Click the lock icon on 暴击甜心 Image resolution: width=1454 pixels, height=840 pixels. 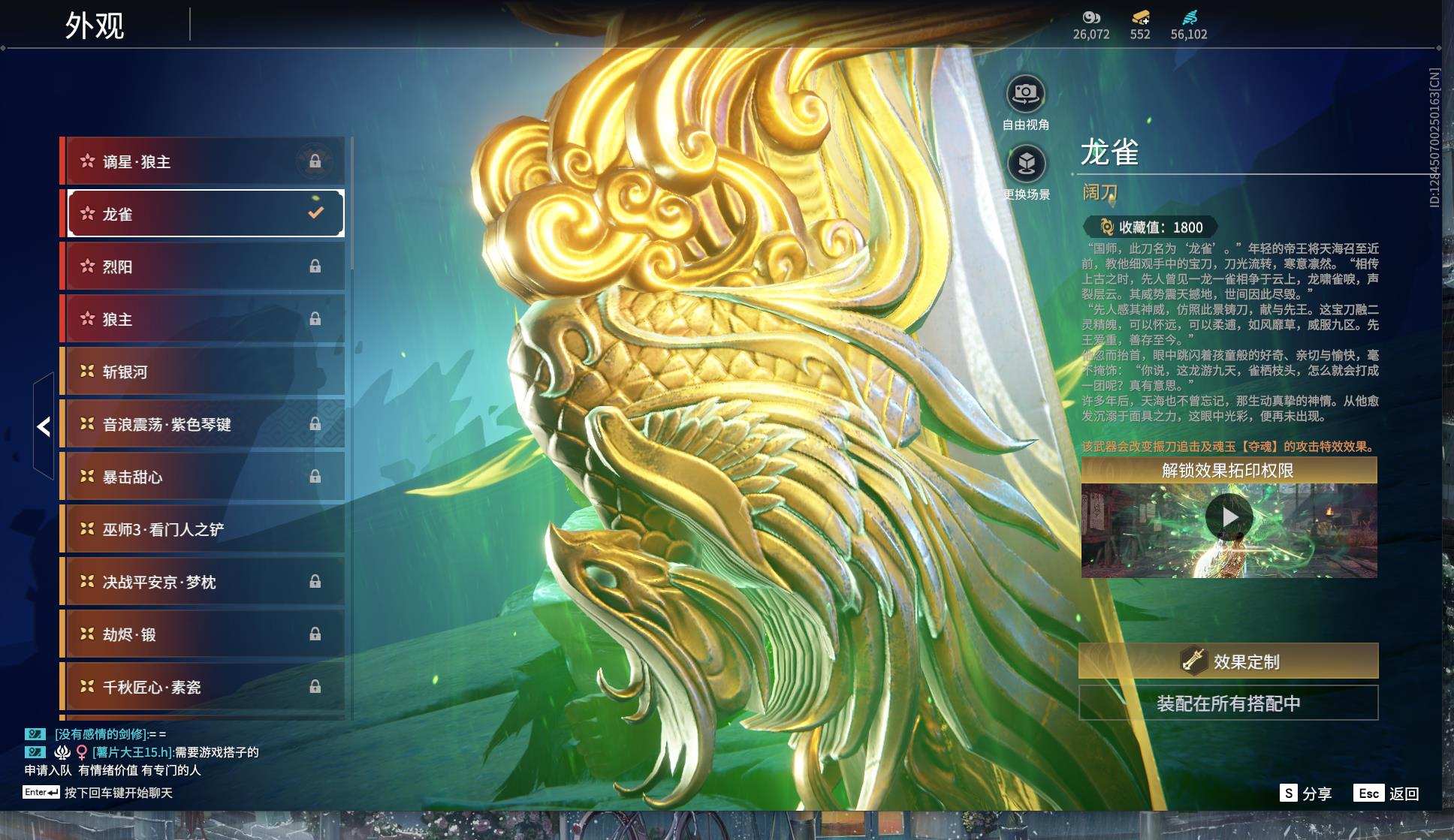[315, 476]
